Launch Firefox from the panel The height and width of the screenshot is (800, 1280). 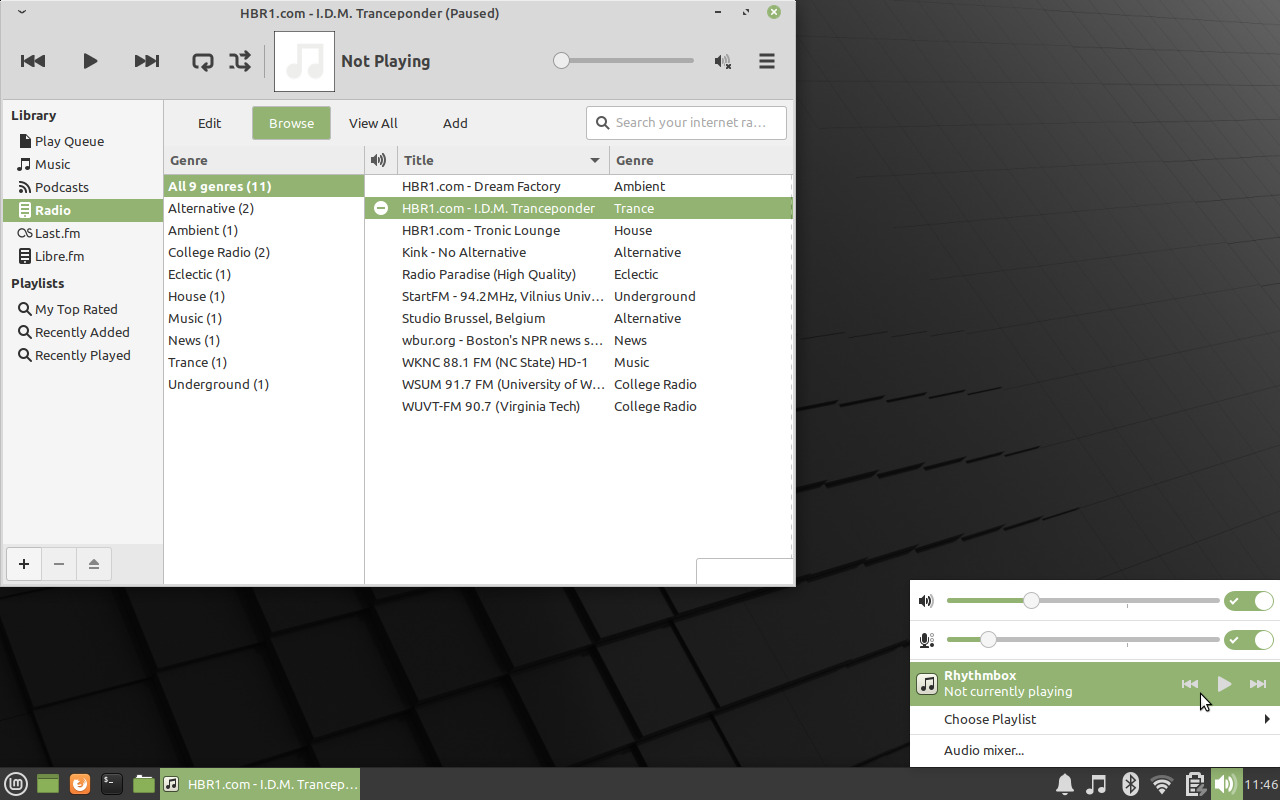pyautogui.click(x=80, y=784)
